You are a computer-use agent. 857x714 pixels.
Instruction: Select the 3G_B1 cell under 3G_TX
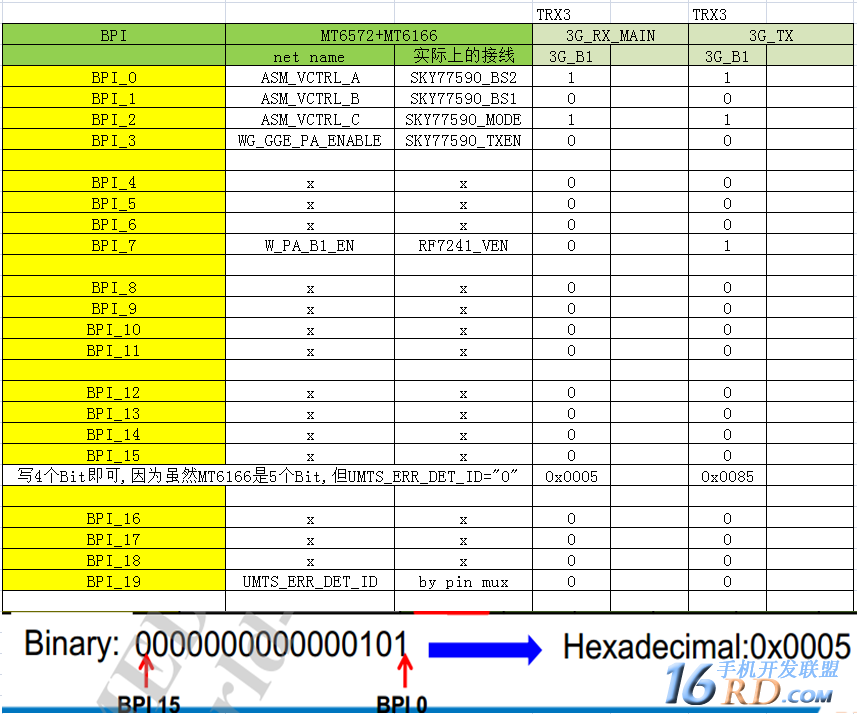click(x=727, y=56)
